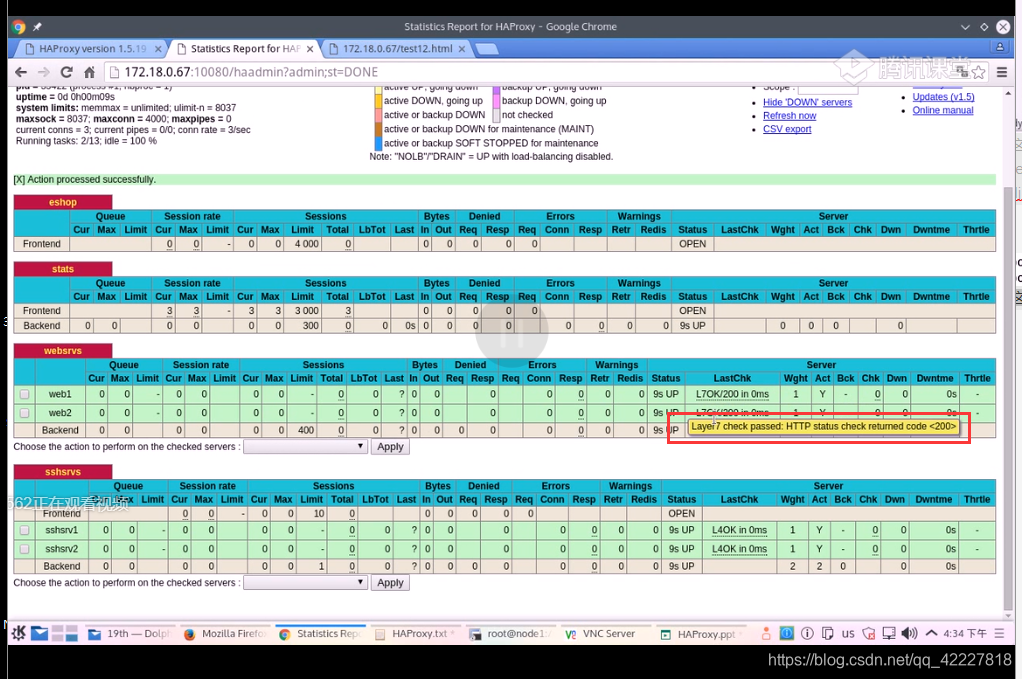1022x679 pixels.
Task: Click the sshsrv2 server name
Action: [x=61, y=549]
